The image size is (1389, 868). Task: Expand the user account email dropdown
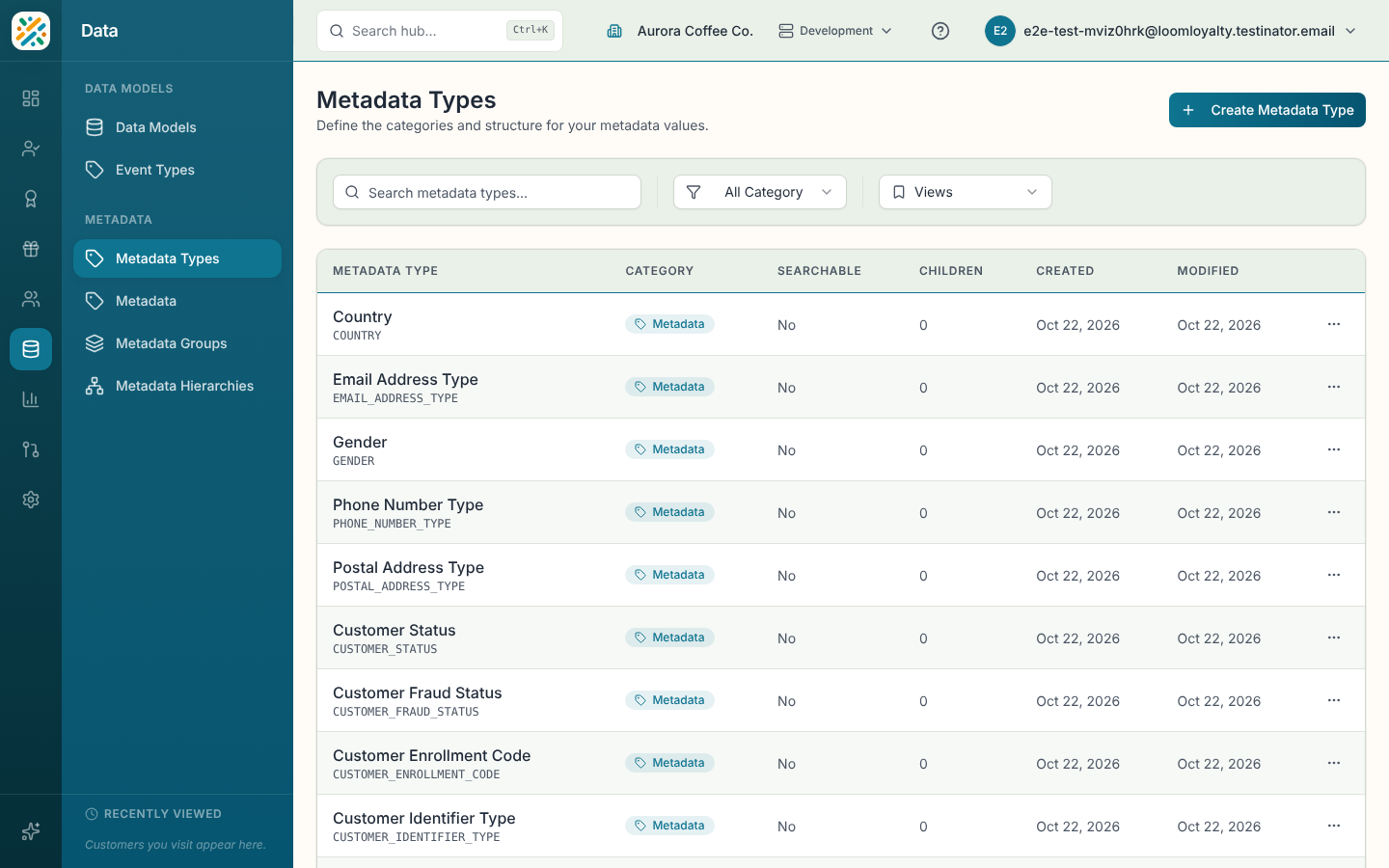[1171, 31]
